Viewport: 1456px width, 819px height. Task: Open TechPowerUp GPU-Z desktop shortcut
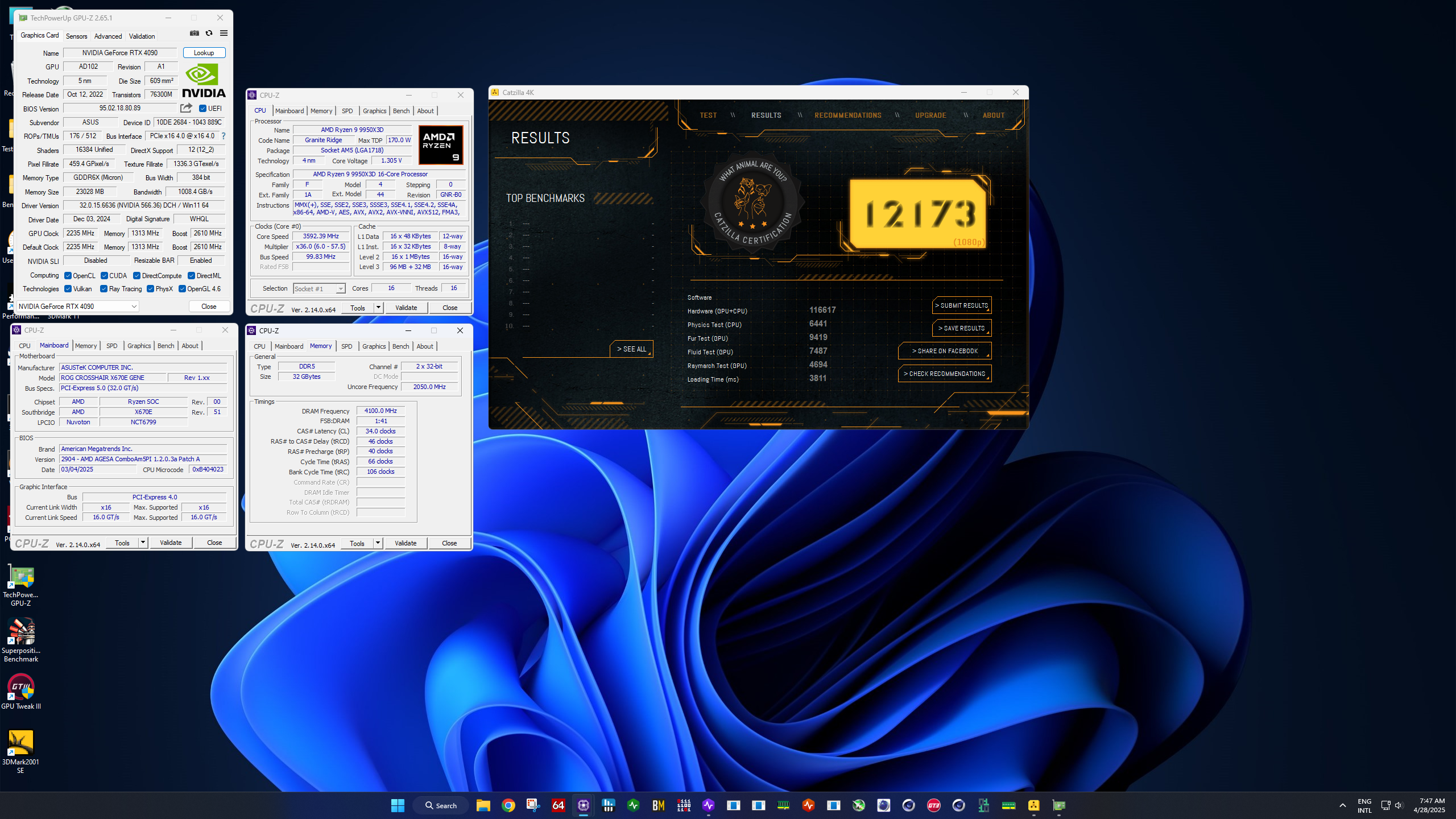click(x=21, y=586)
